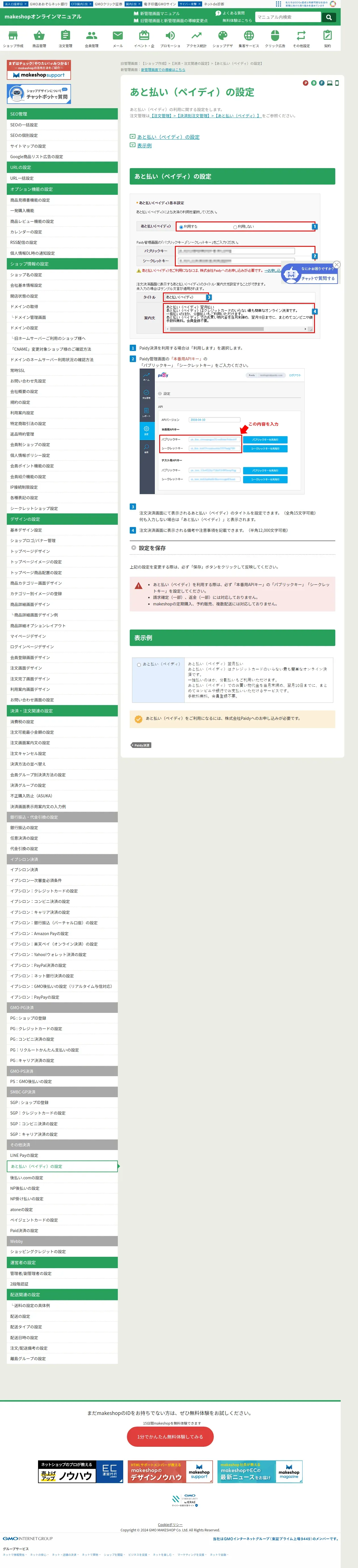Open サイトマップの設定 in sidebar

click(62, 146)
